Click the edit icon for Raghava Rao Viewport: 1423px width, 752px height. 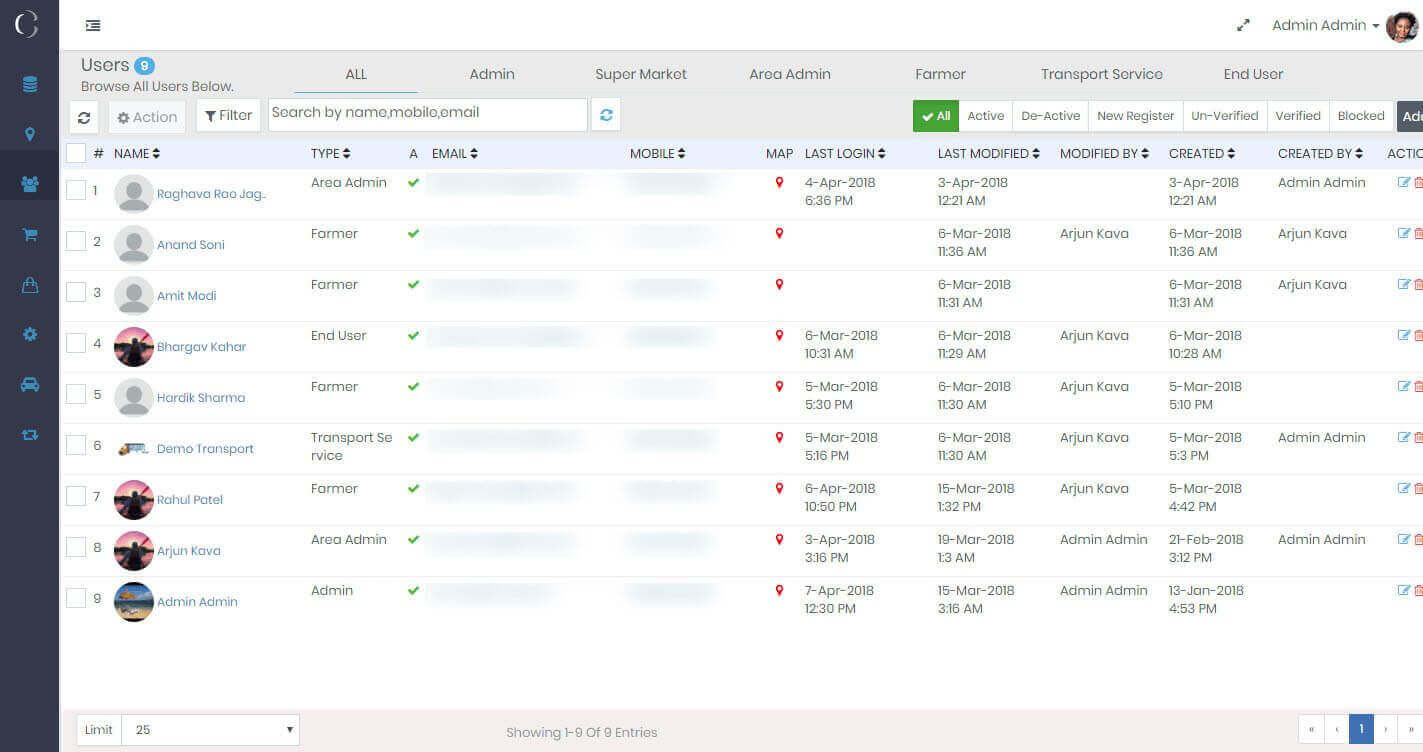(x=1403, y=183)
